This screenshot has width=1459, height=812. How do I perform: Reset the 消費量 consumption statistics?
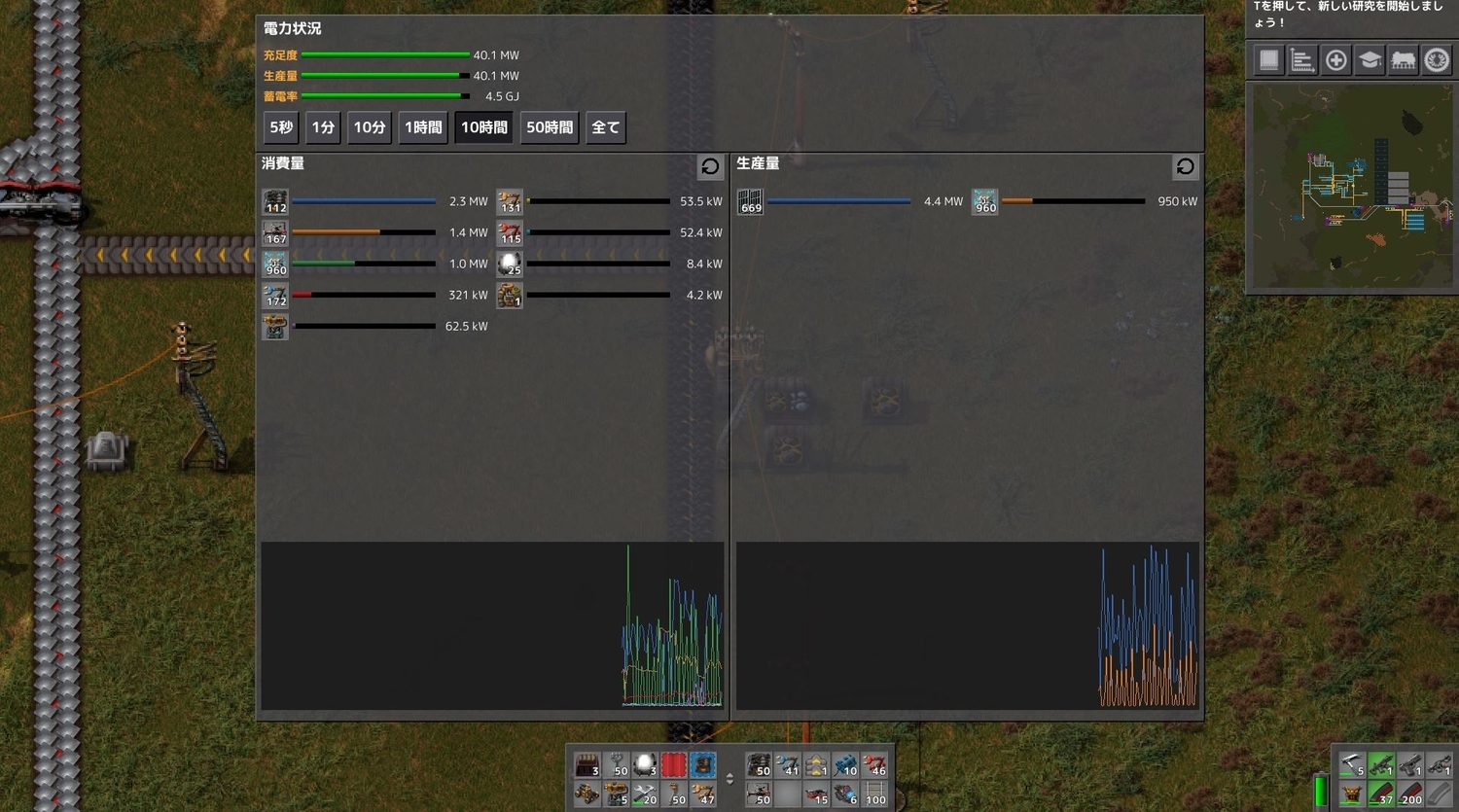710,166
